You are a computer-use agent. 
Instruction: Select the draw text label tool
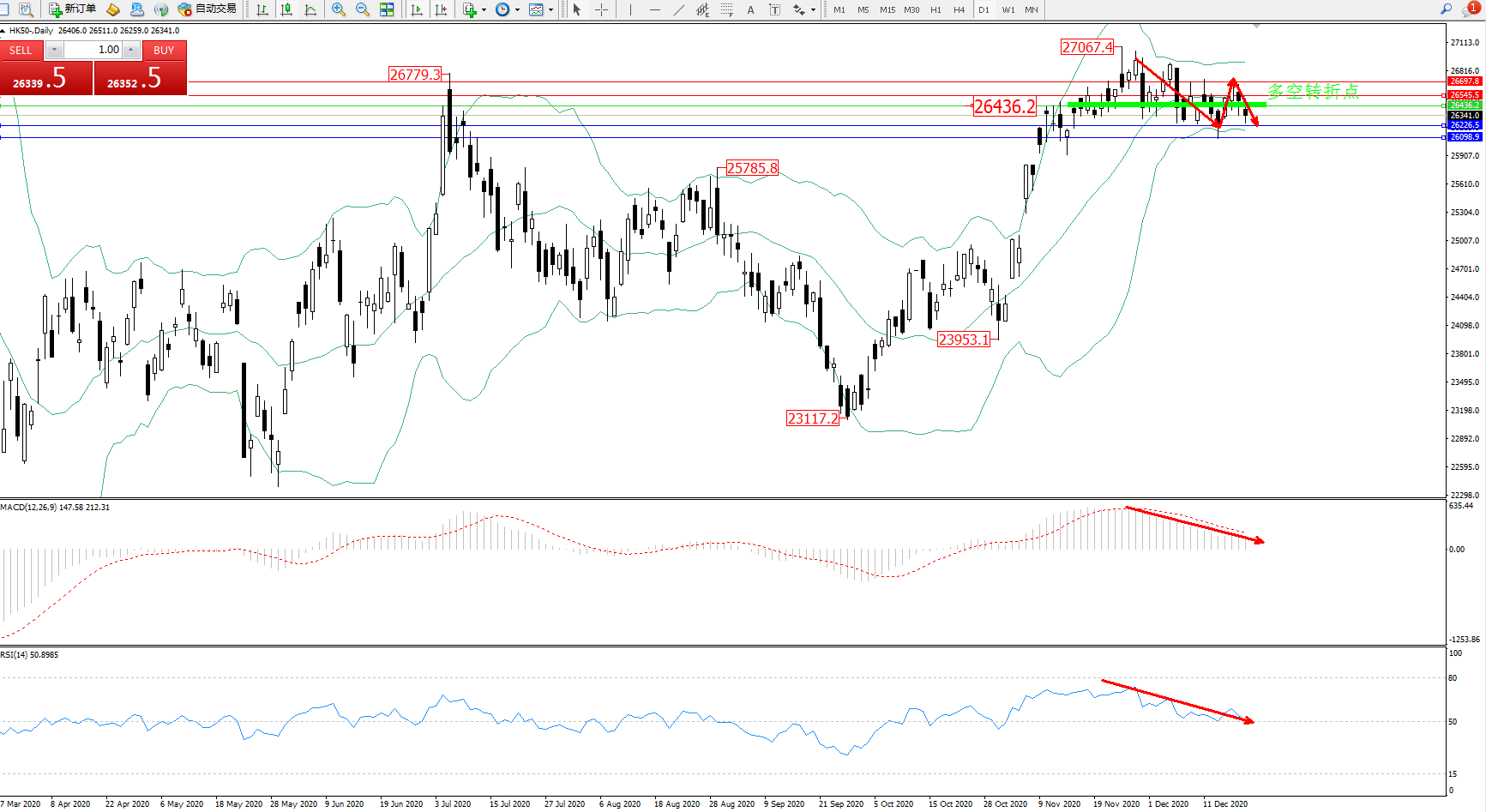click(750, 9)
